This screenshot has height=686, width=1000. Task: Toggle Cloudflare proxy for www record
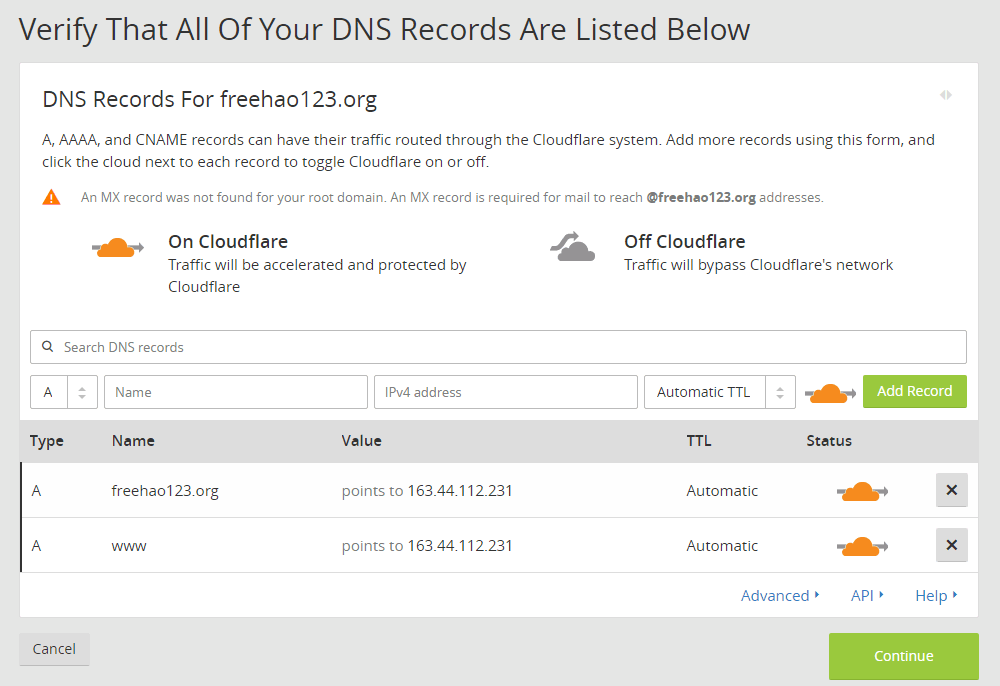861,546
